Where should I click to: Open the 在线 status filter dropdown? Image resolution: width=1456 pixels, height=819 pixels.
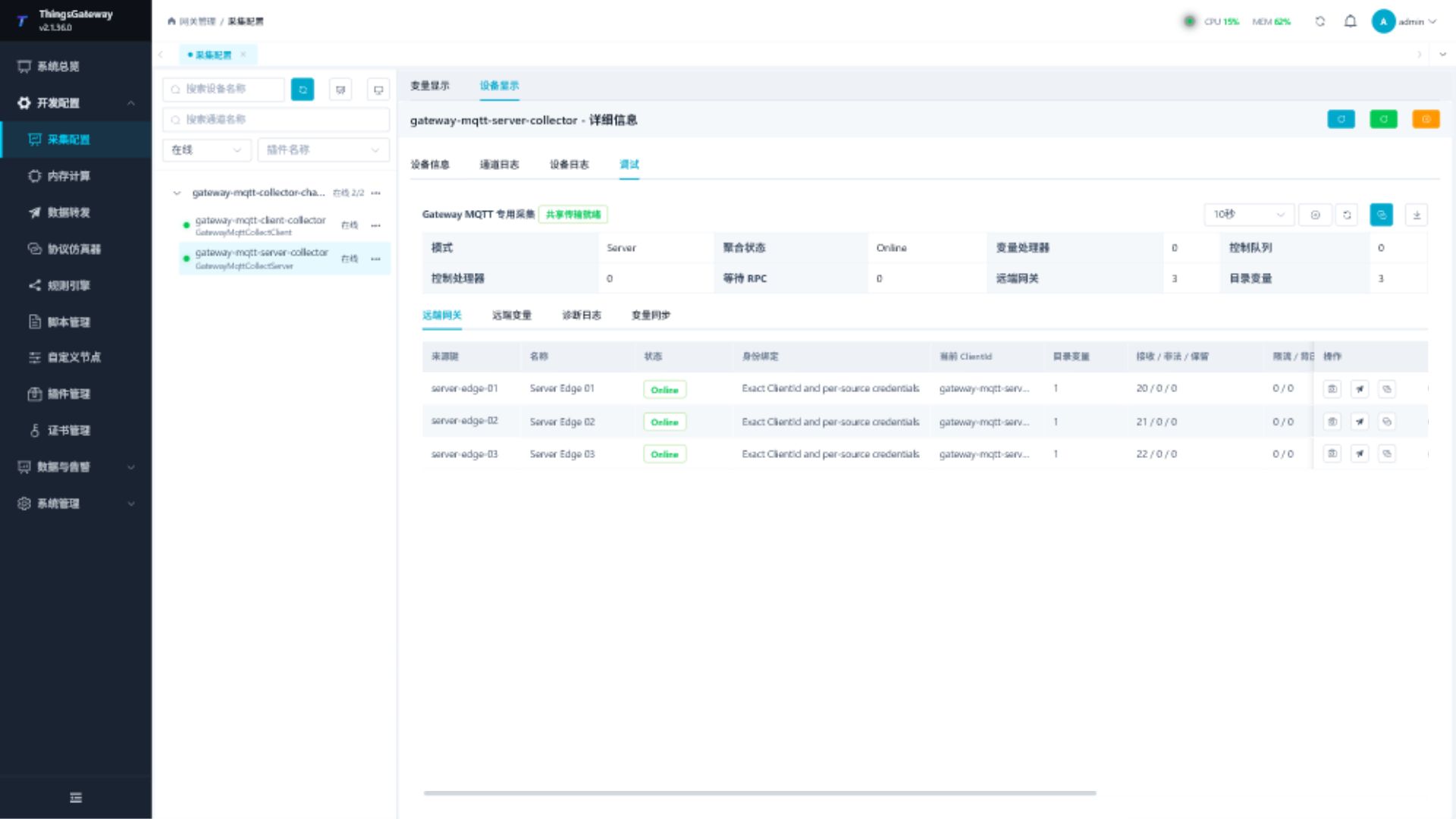click(207, 150)
